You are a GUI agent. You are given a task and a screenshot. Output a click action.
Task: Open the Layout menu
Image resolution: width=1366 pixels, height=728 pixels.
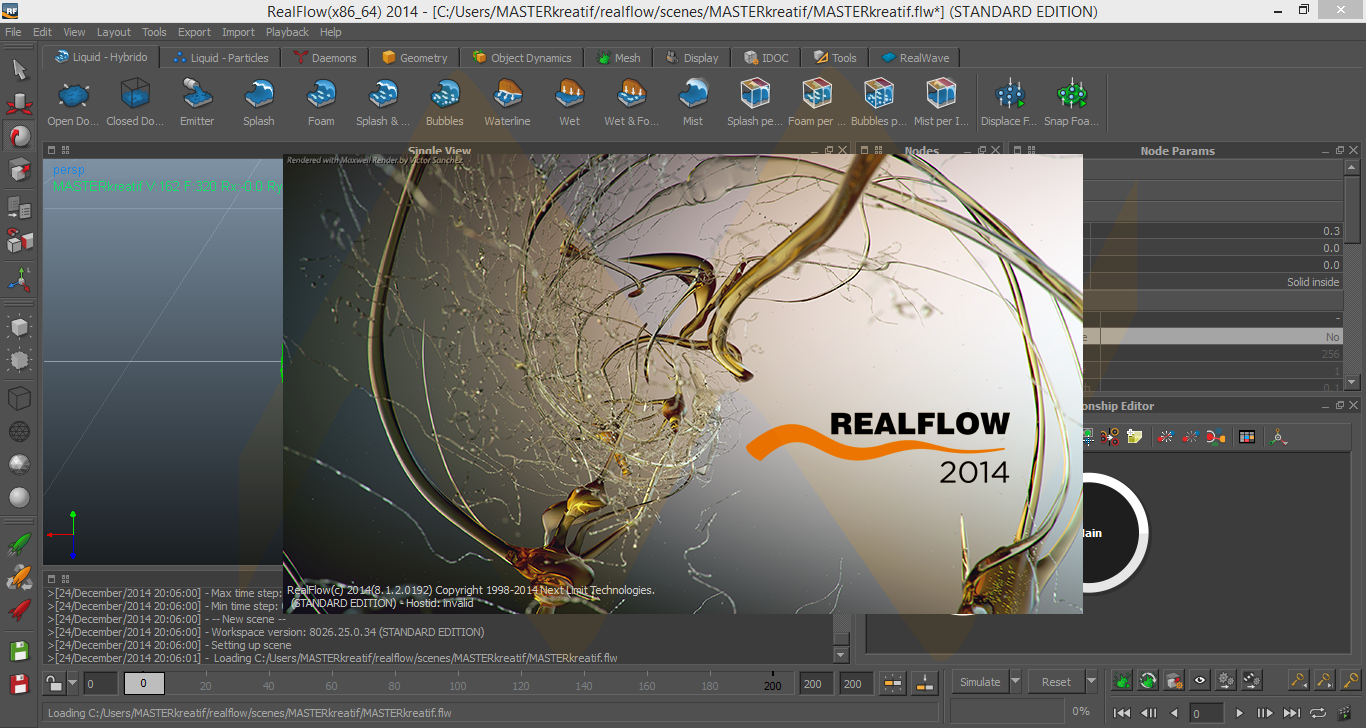point(113,32)
